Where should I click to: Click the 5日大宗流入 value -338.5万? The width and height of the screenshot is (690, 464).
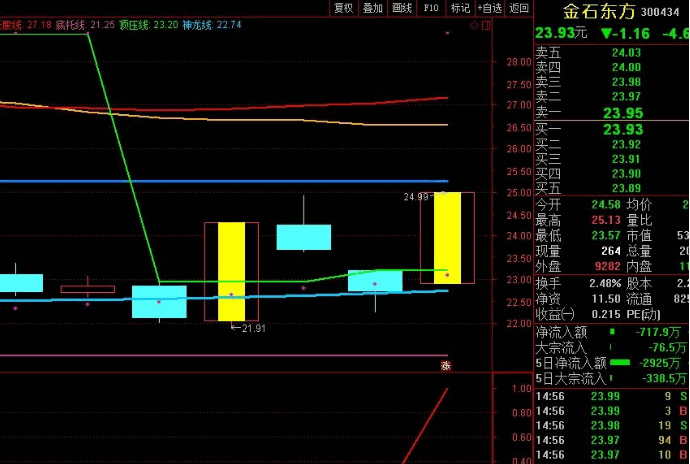(x=664, y=379)
